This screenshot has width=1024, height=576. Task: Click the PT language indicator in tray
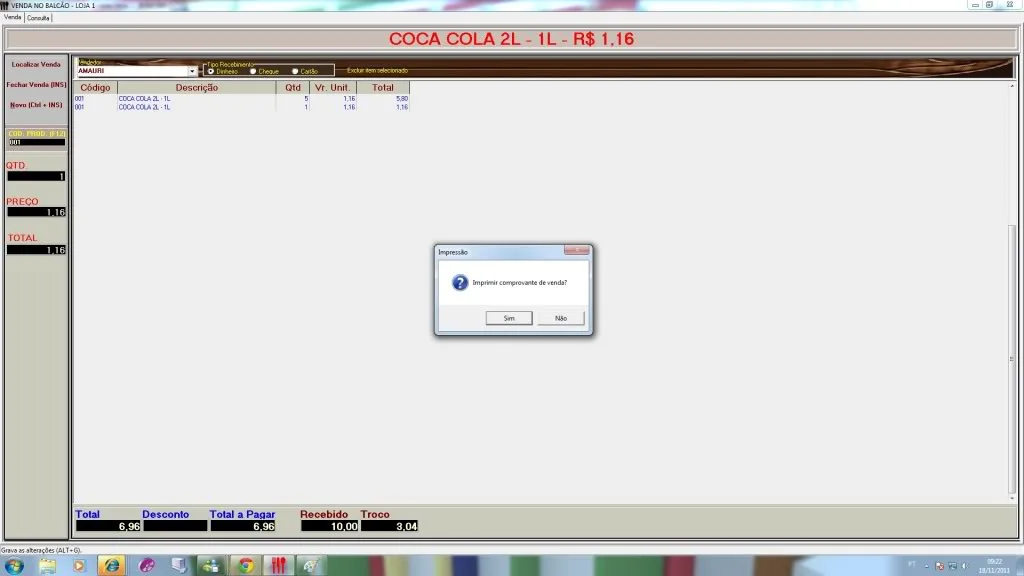pyautogui.click(x=912, y=565)
